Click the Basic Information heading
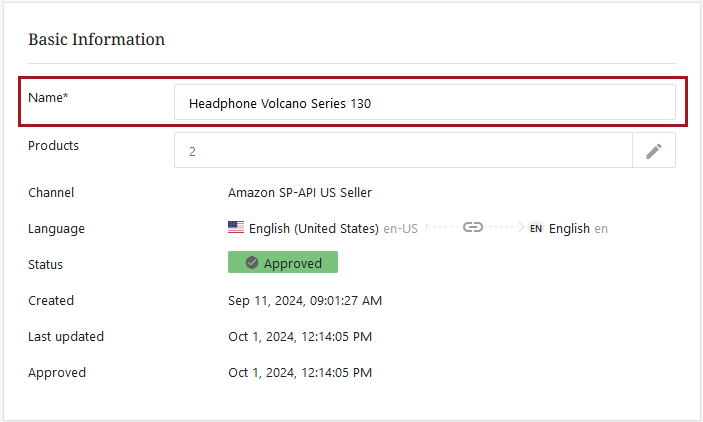 point(96,40)
